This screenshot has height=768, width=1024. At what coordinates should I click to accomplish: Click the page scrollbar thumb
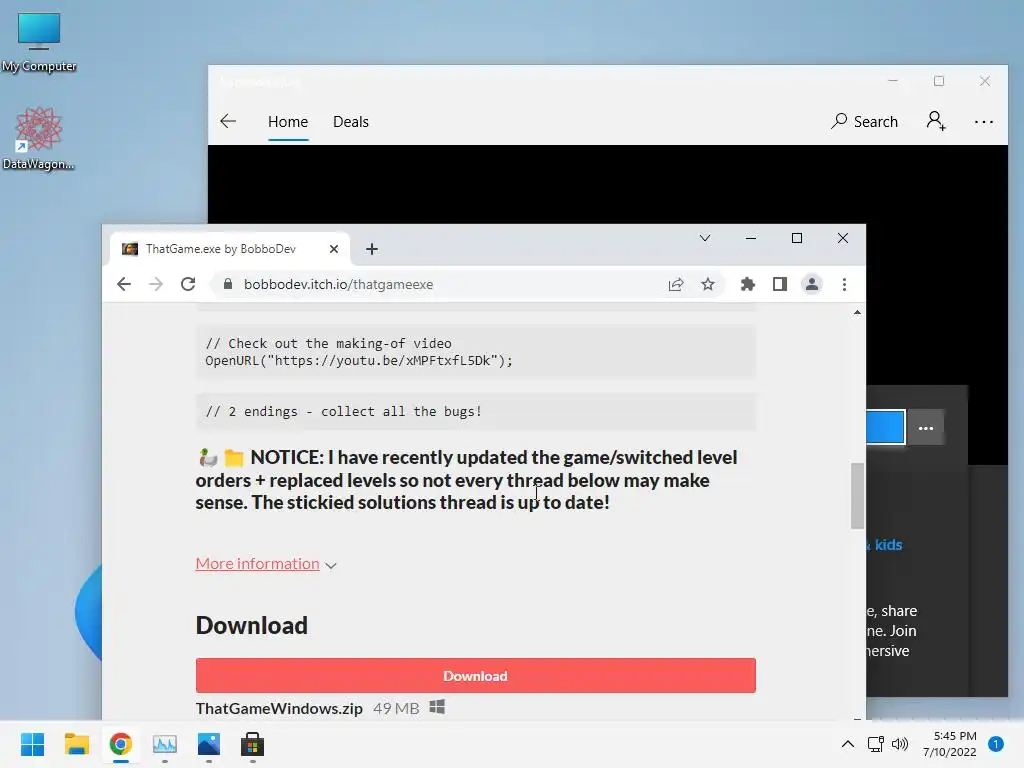pyautogui.click(x=857, y=496)
